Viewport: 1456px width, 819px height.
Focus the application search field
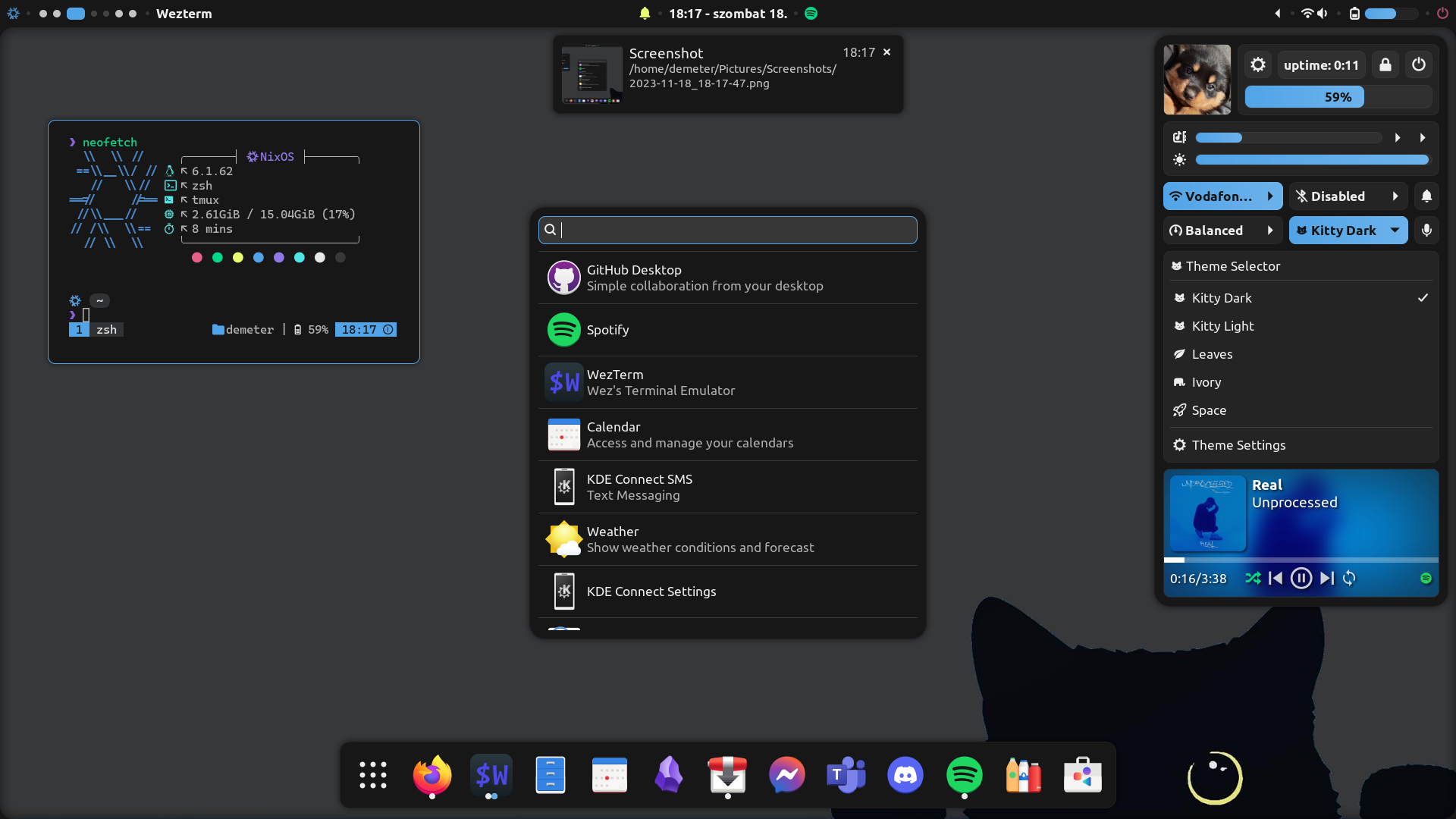[x=728, y=230]
